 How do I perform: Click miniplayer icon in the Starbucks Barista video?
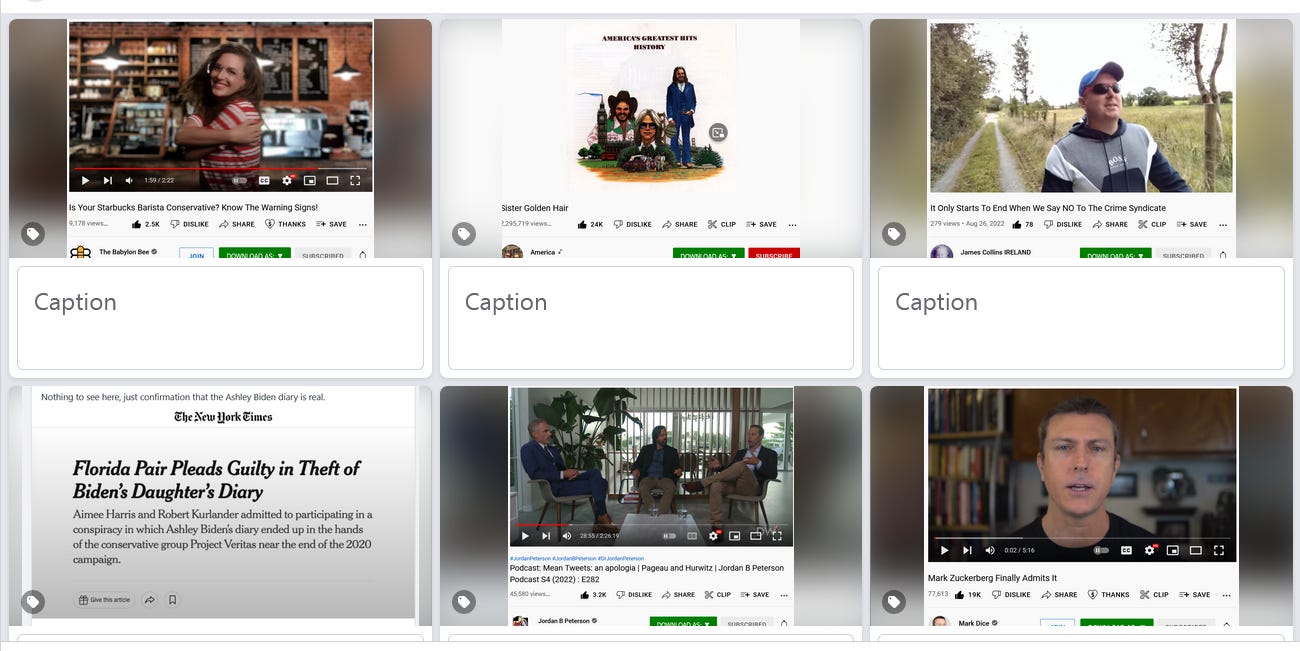click(x=310, y=181)
